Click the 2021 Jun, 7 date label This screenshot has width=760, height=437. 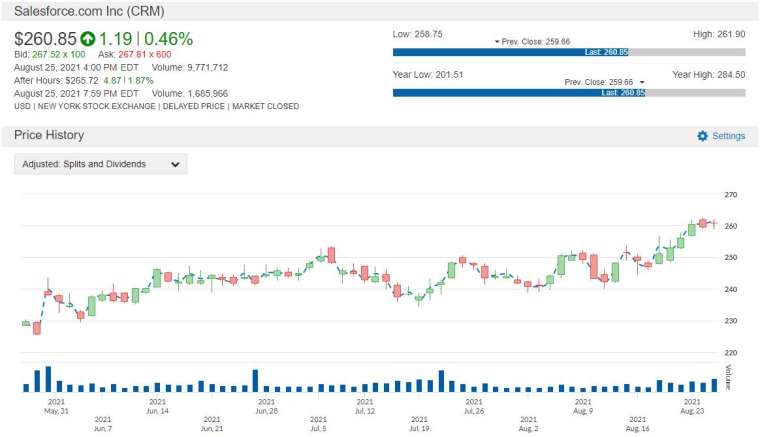pos(103,424)
